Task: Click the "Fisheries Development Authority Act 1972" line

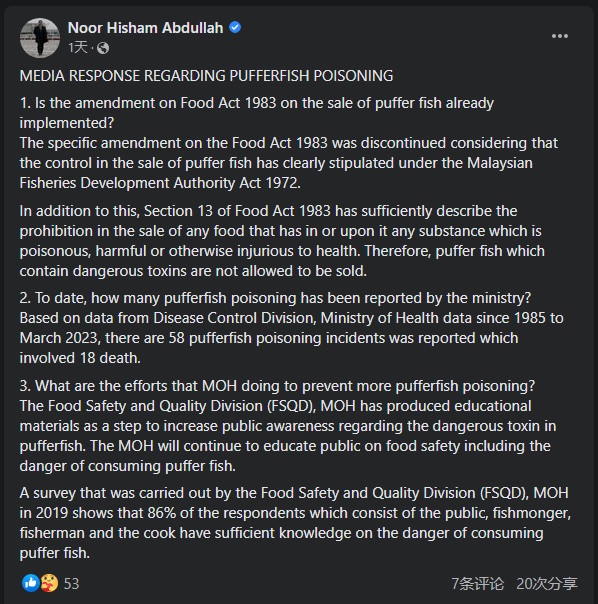Action: click(160, 183)
